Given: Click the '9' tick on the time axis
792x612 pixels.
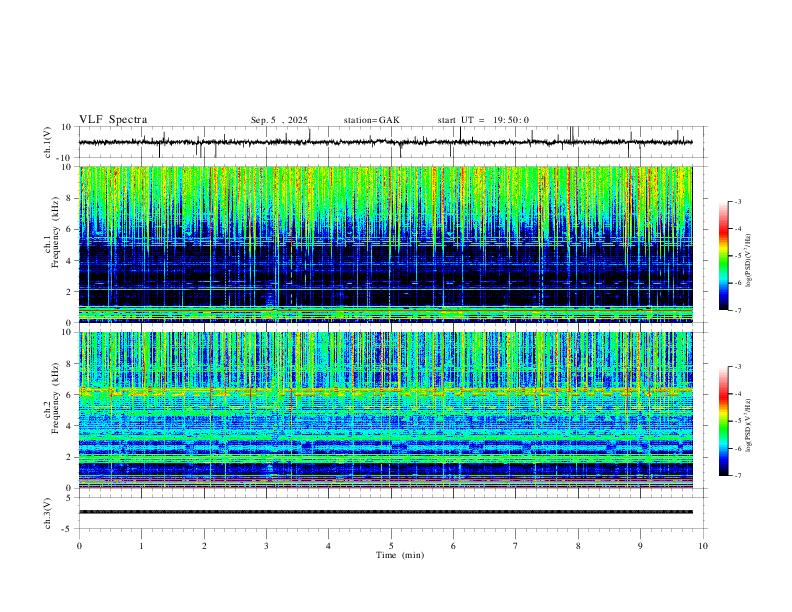Looking at the screenshot, I should click(x=640, y=546).
